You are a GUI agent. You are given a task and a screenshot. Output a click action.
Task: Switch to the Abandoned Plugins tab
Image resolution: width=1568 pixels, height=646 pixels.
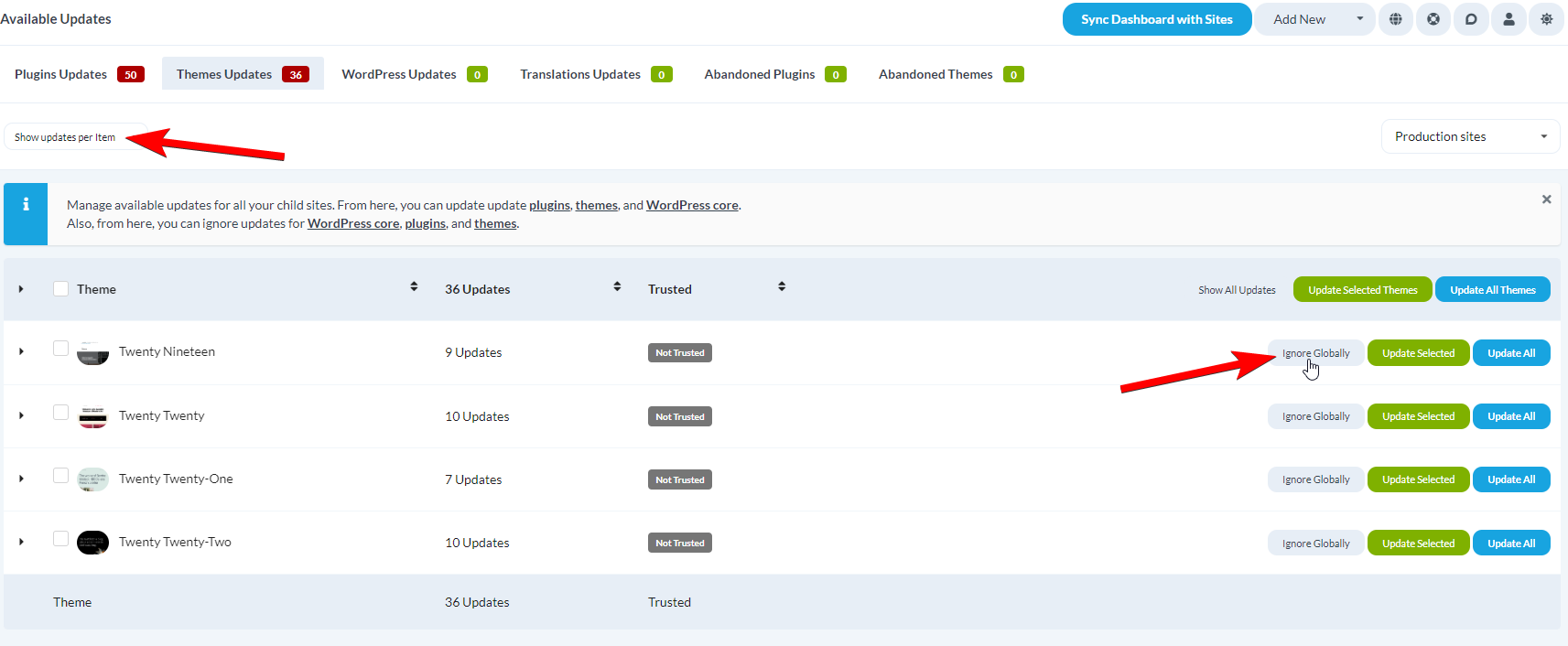pos(775,74)
